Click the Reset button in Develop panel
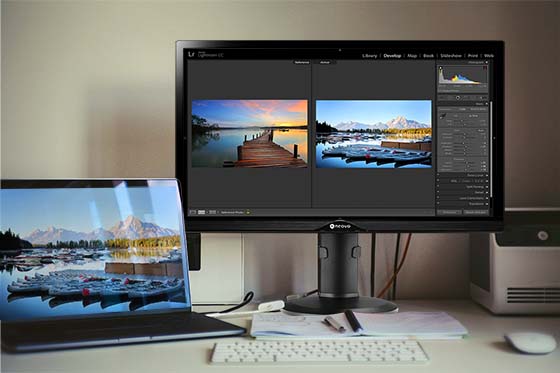560x373 pixels. [x=475, y=212]
